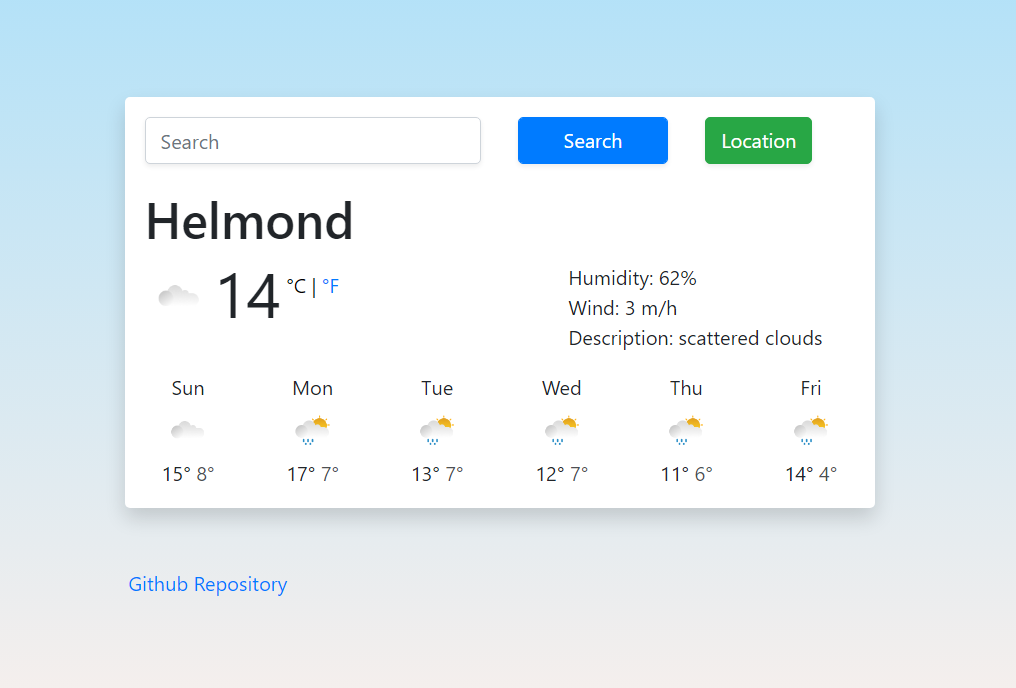Click Thursday's 11° 6° temperature text

pyautogui.click(x=686, y=473)
